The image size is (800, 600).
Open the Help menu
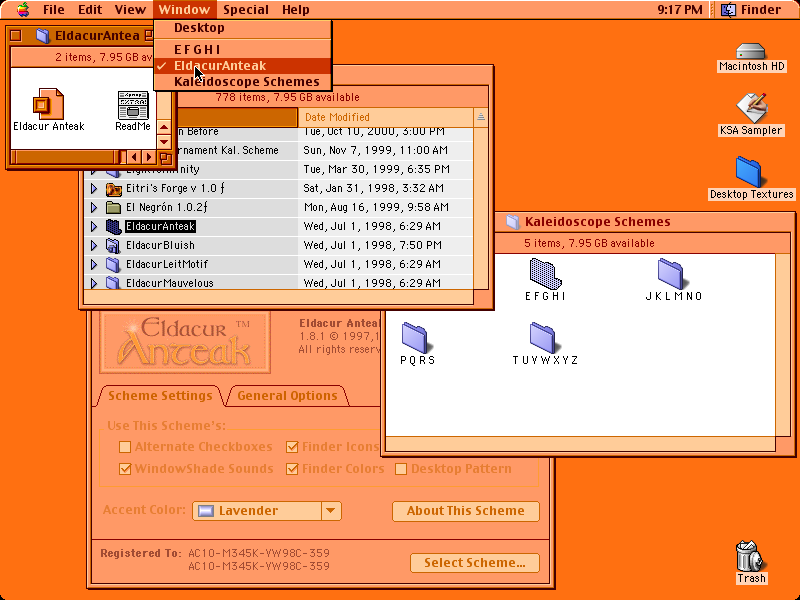click(296, 9)
